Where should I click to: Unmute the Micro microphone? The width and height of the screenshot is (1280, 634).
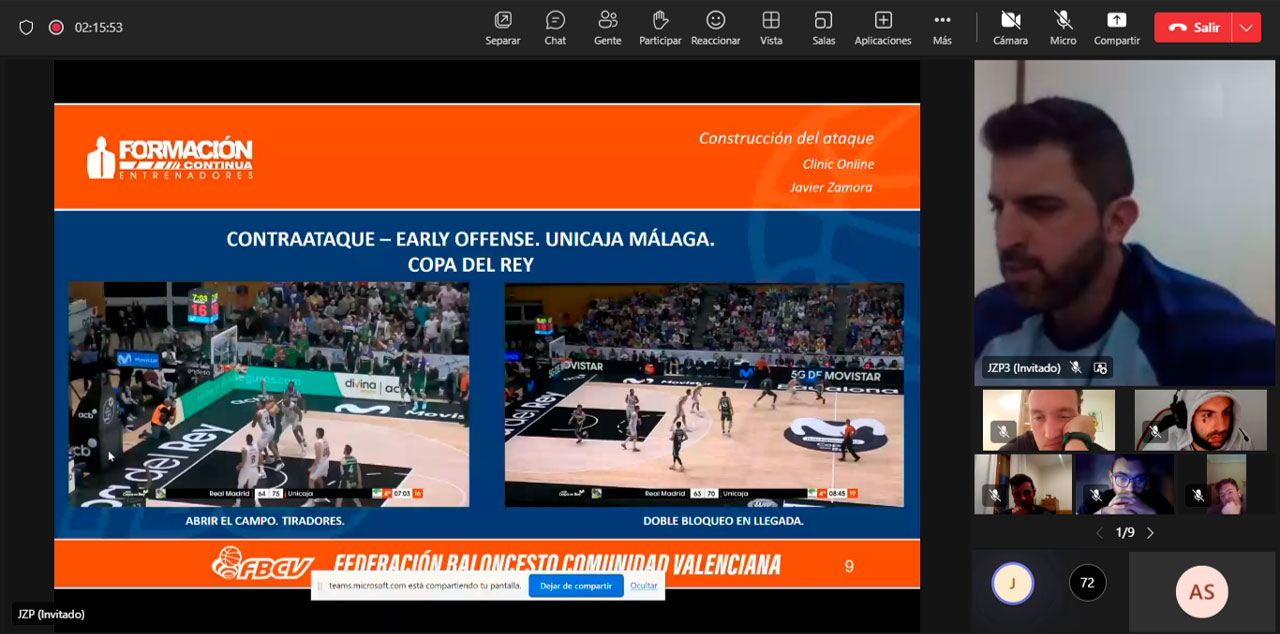tap(1063, 28)
